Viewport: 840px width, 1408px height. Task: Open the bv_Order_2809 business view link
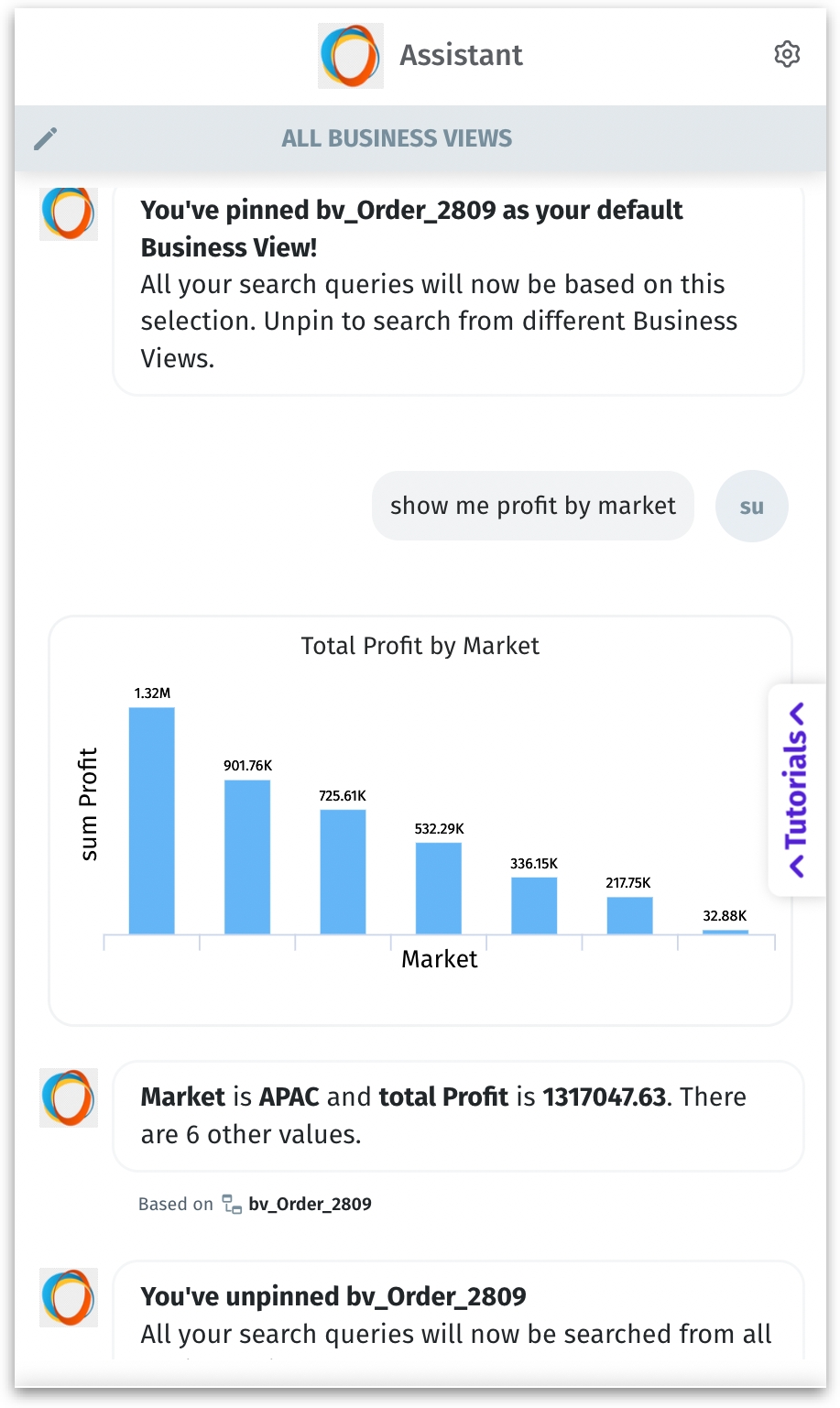(x=310, y=1204)
